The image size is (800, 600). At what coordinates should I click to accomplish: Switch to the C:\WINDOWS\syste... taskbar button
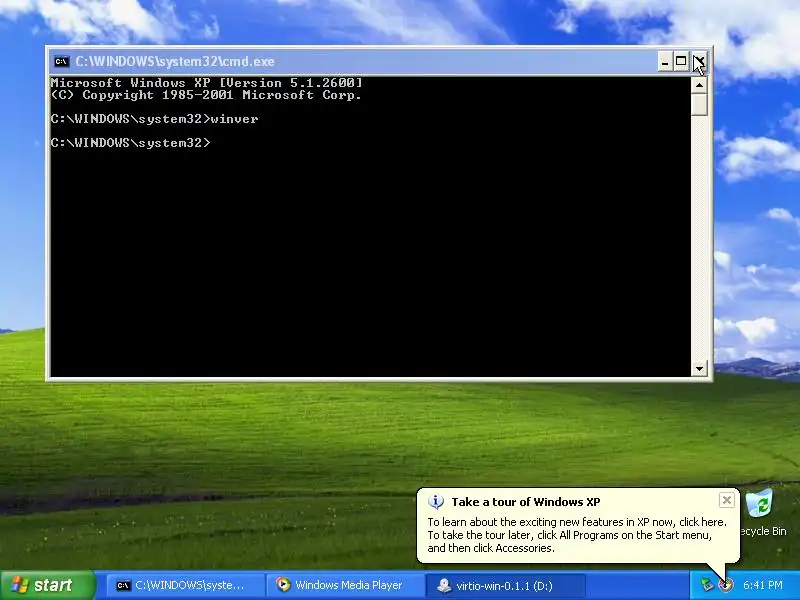185,585
